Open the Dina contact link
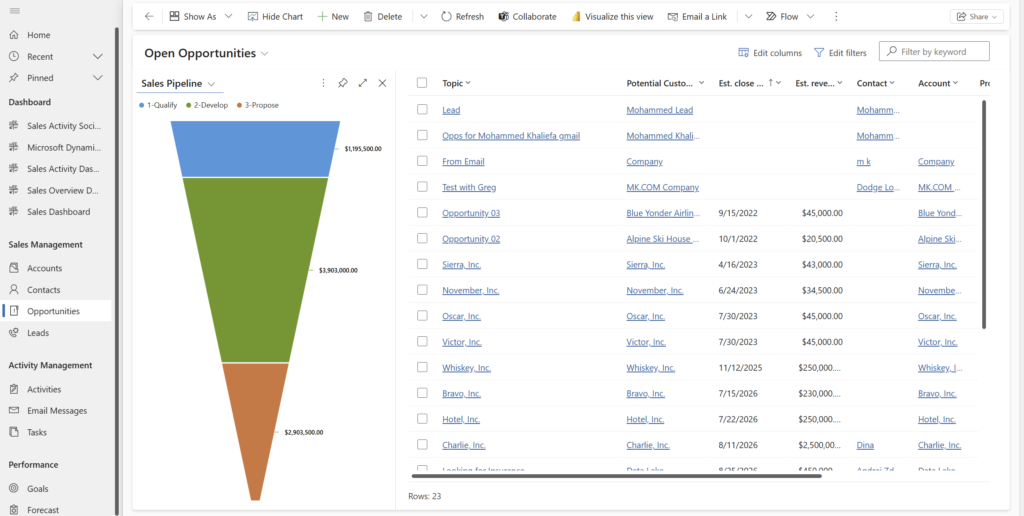 coord(865,445)
